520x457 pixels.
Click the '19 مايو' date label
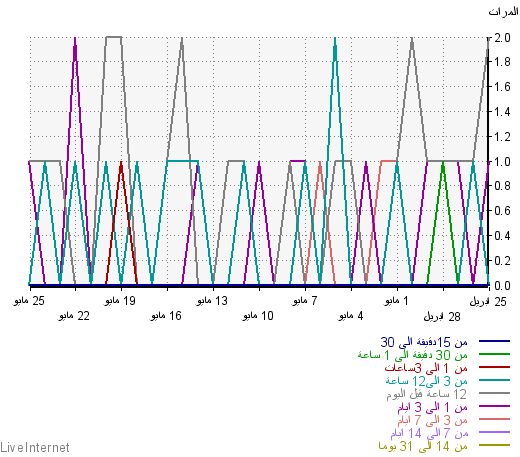click(x=120, y=301)
